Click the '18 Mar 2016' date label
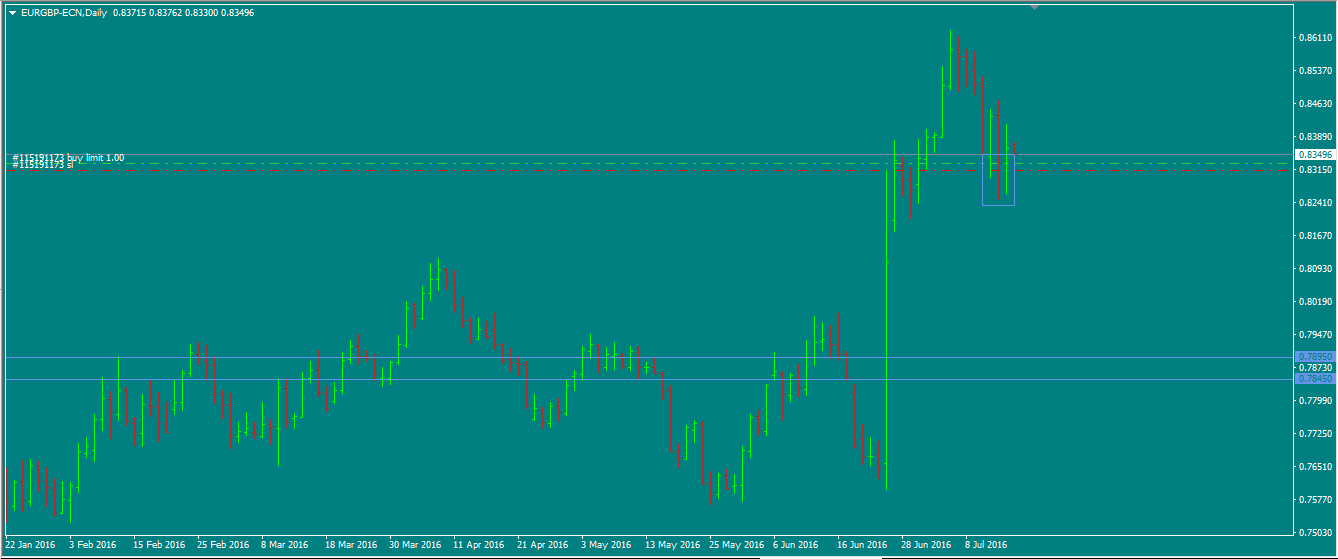1338x559 pixels. coord(351,545)
